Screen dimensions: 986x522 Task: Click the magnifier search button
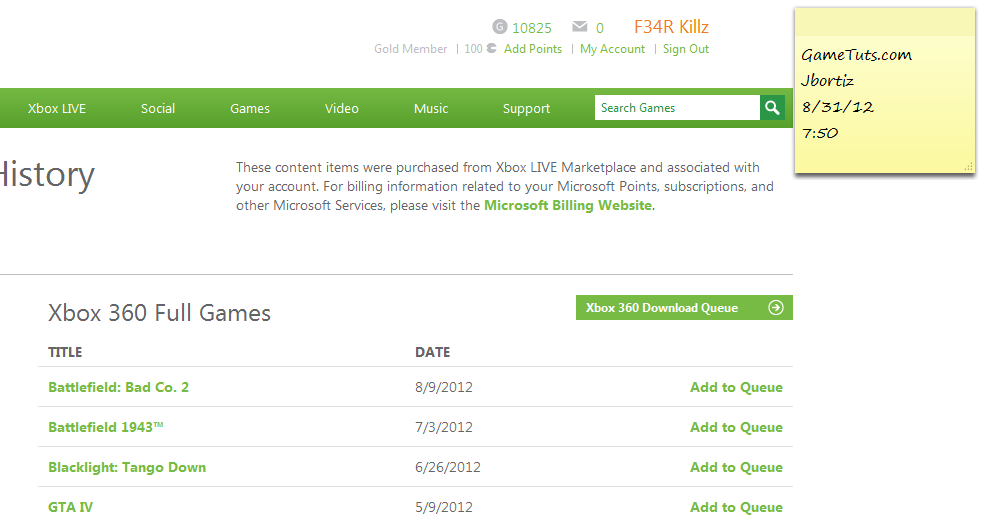pos(772,108)
